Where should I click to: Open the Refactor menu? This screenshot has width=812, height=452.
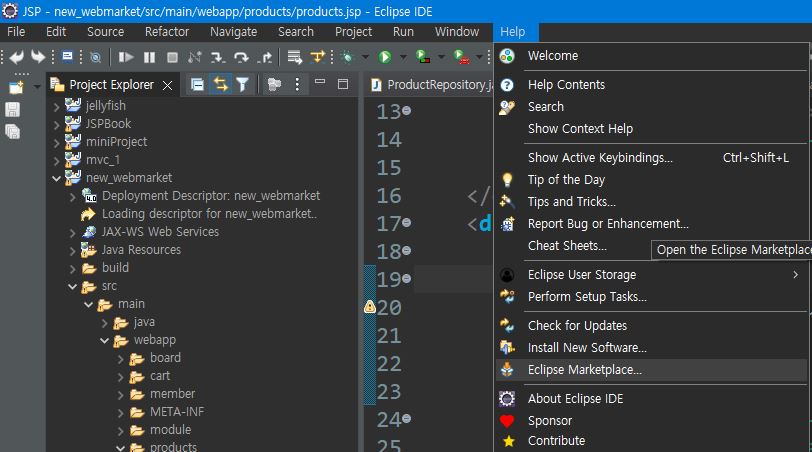167,32
